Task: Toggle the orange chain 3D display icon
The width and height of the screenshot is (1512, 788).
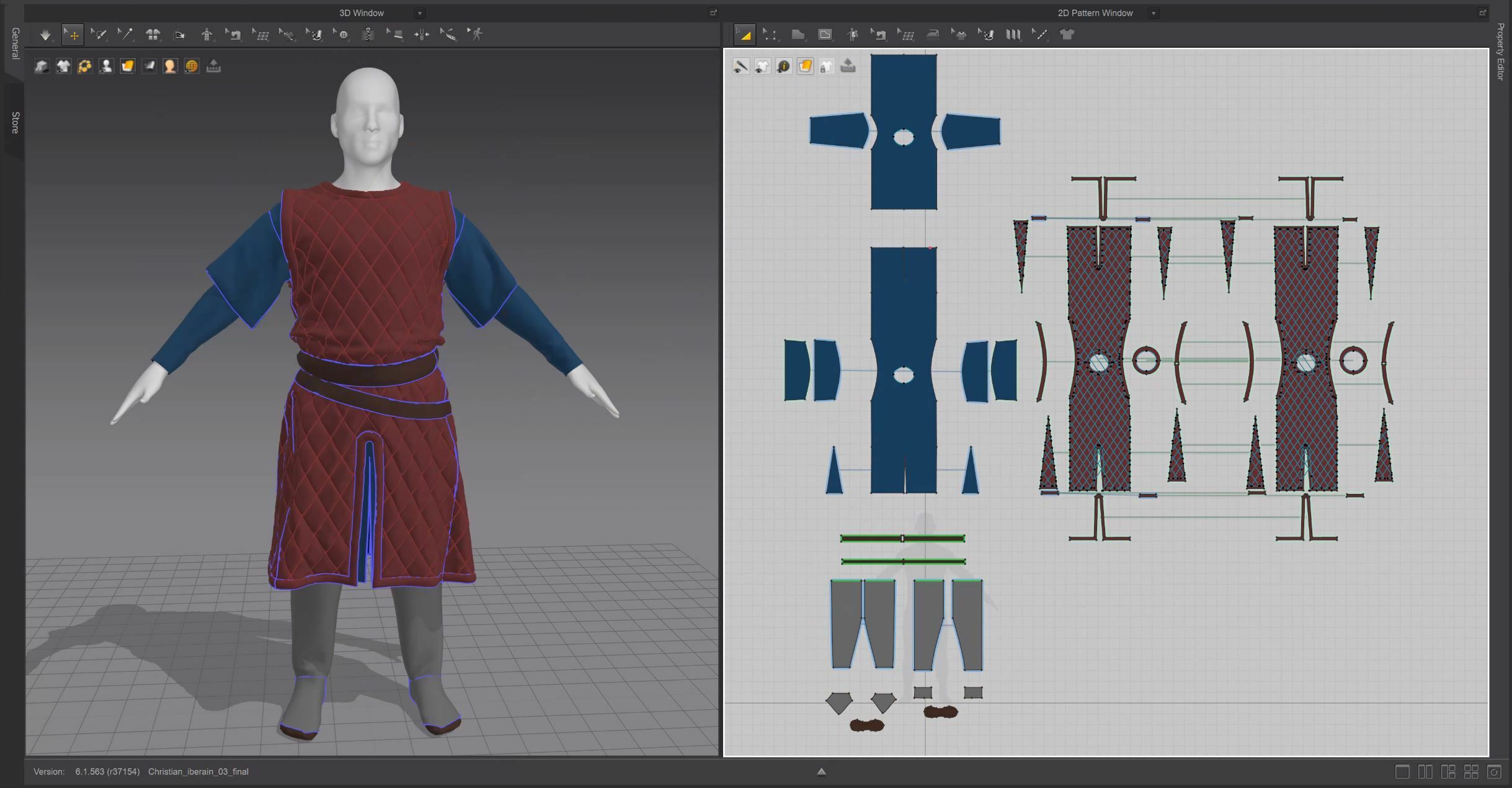Action: click(84, 66)
